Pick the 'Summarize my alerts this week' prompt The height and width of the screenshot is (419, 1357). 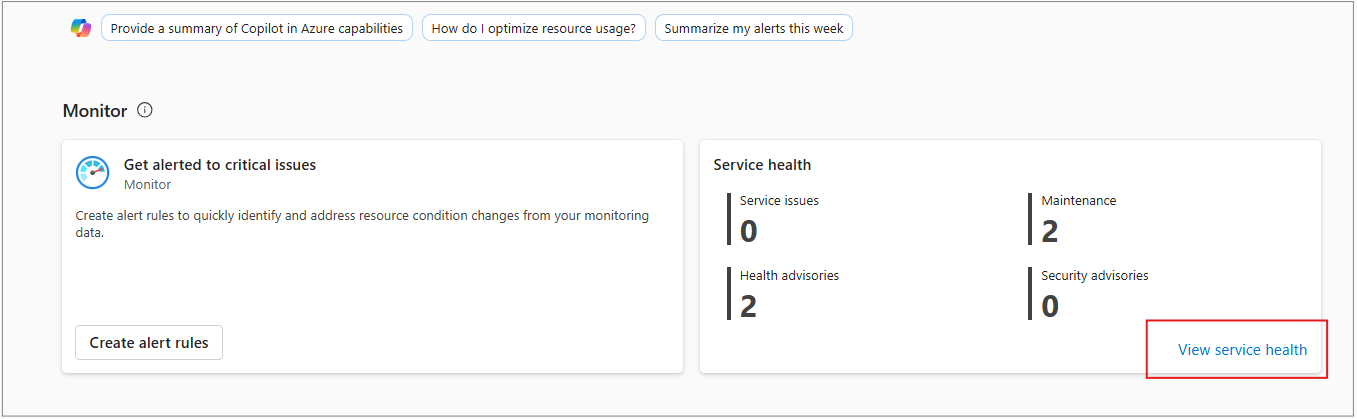(754, 28)
